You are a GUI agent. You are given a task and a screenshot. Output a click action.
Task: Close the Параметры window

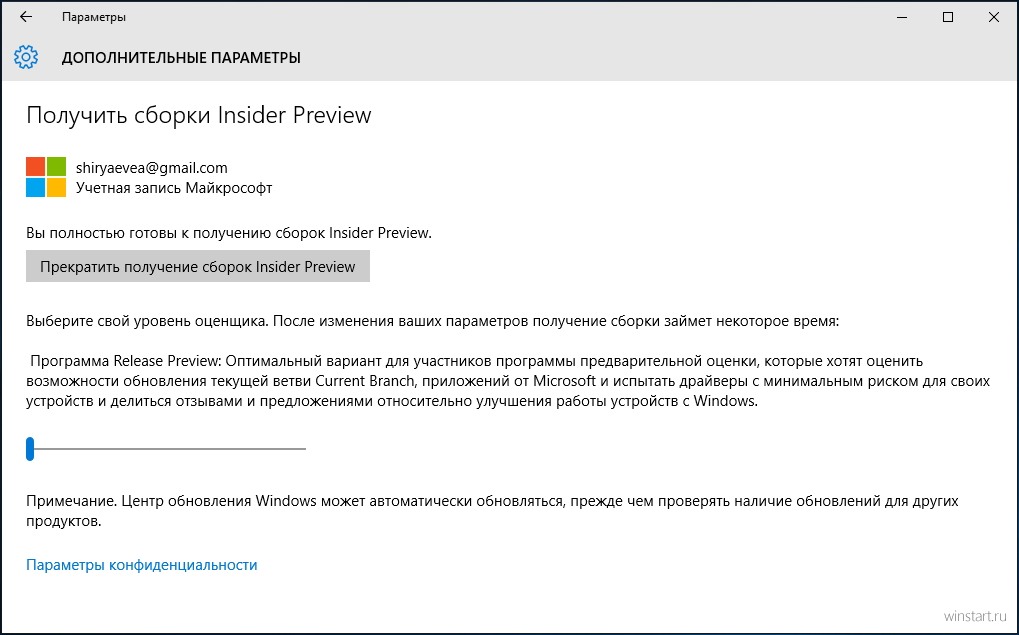[994, 18]
